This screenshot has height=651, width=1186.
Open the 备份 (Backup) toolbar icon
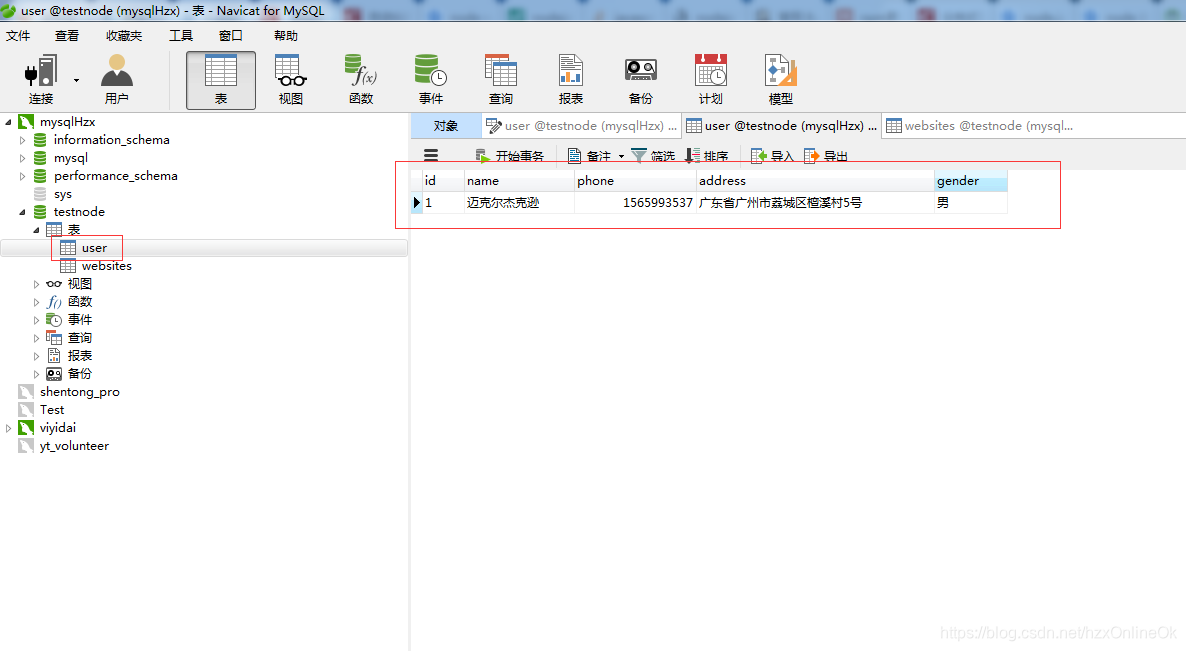[x=640, y=78]
